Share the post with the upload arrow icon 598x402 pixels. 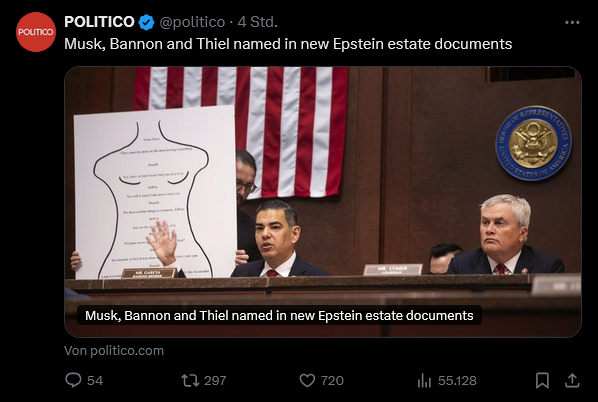click(x=572, y=380)
